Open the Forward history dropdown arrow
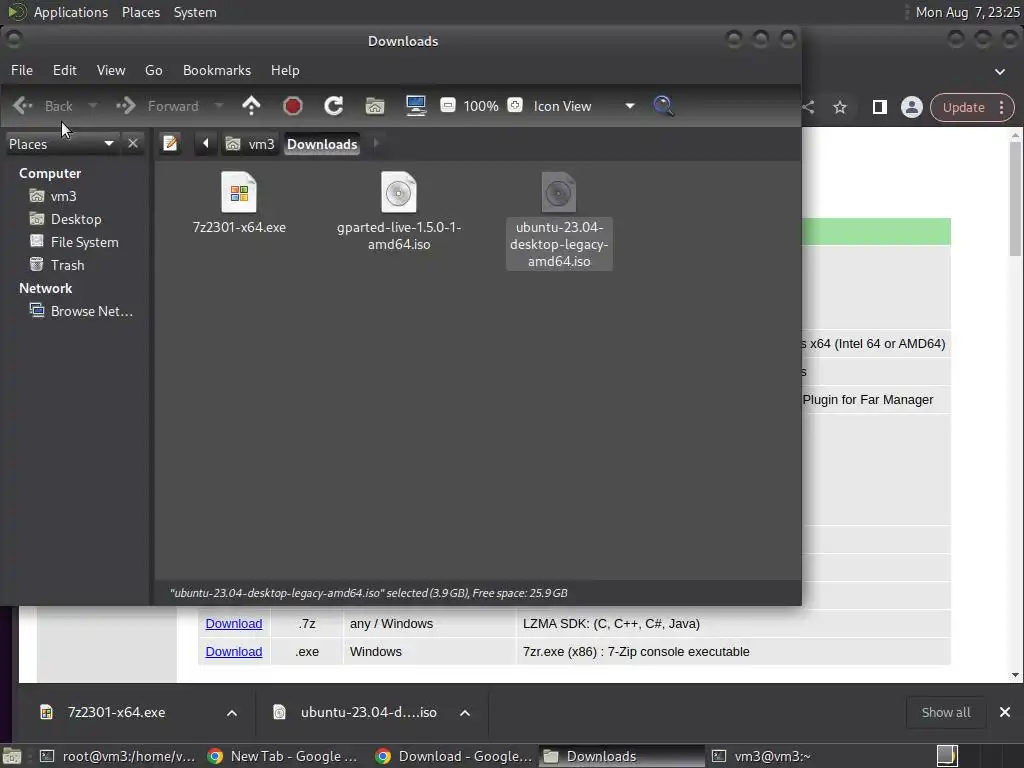The image size is (1024, 768). [x=219, y=106]
